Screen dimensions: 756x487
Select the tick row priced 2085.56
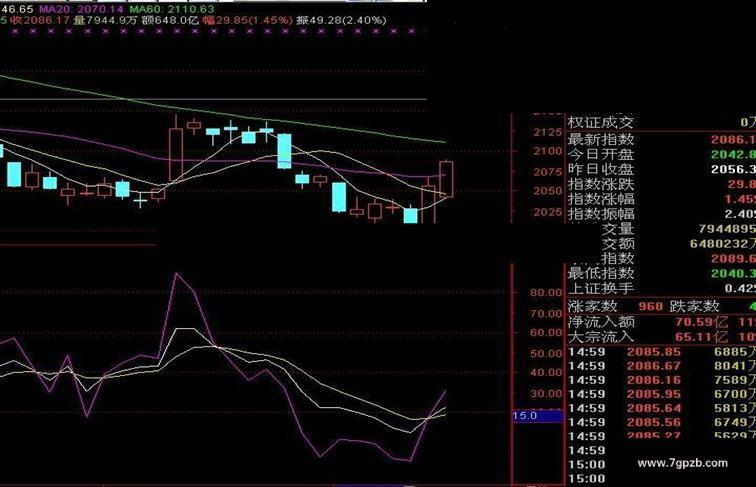pos(662,422)
